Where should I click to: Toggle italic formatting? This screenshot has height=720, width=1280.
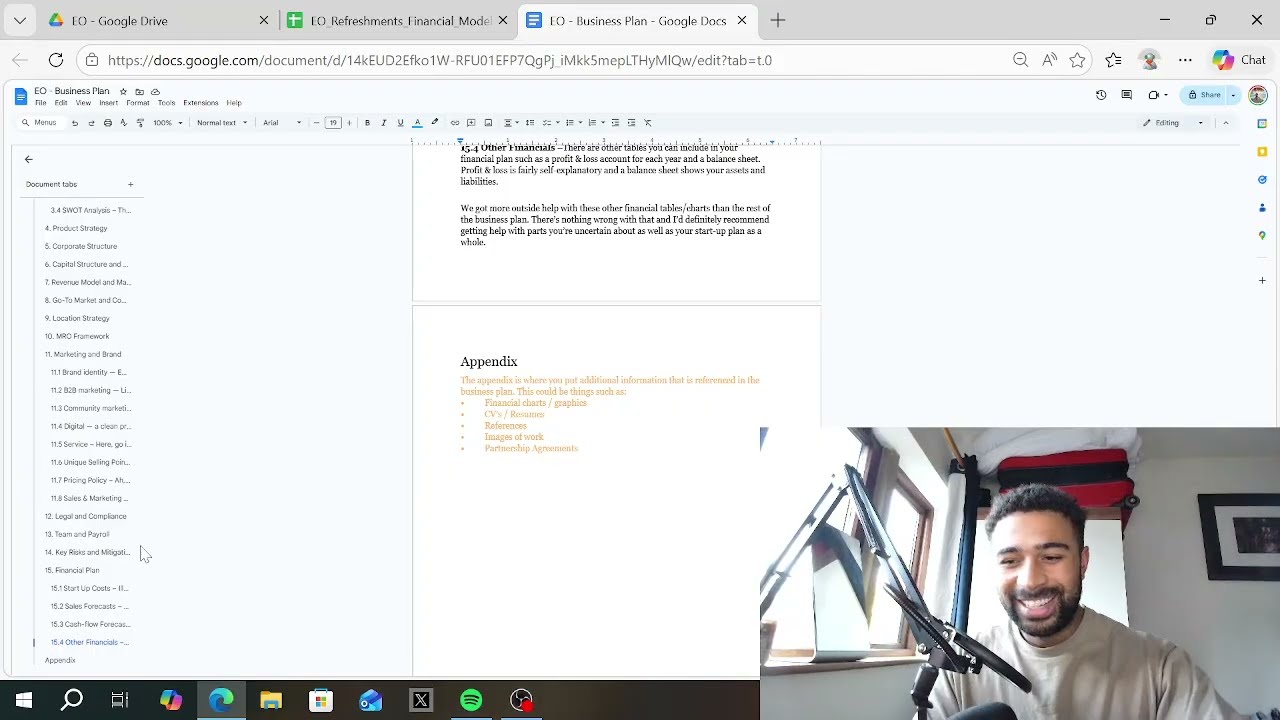[x=383, y=123]
